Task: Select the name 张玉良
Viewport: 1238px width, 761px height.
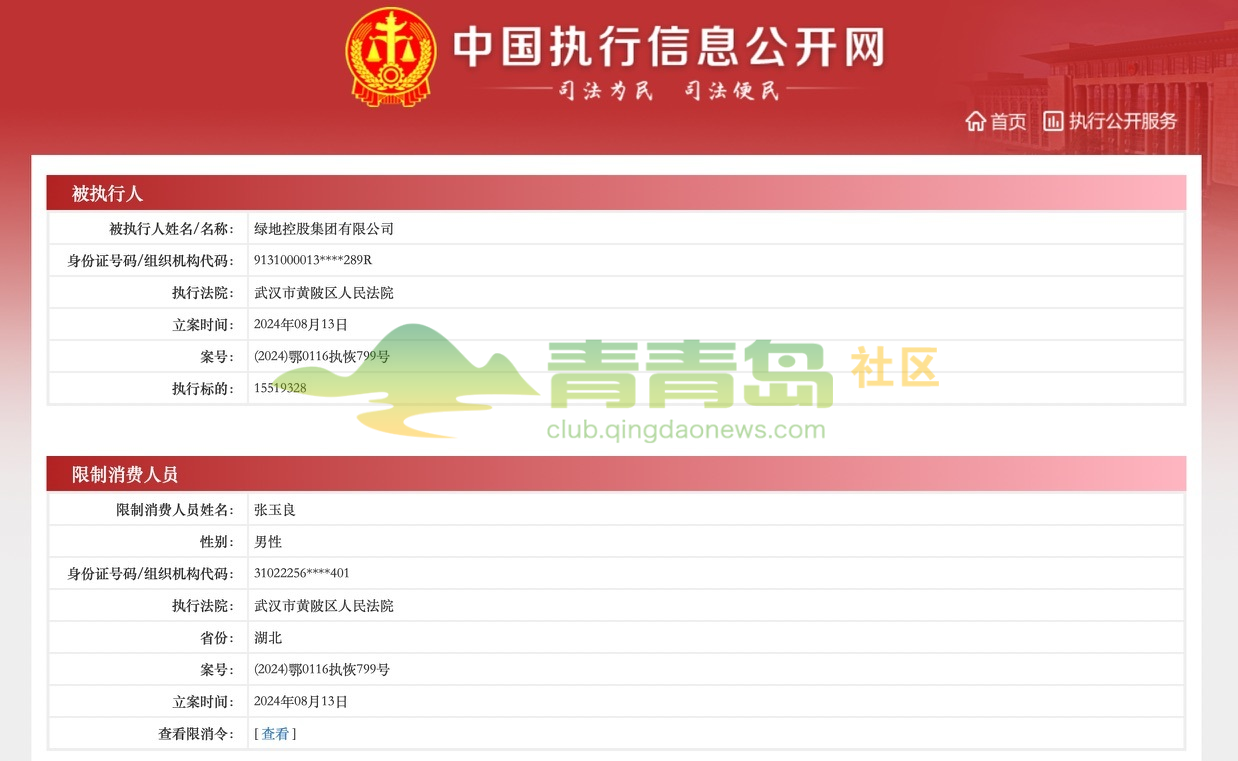Action: [275, 510]
